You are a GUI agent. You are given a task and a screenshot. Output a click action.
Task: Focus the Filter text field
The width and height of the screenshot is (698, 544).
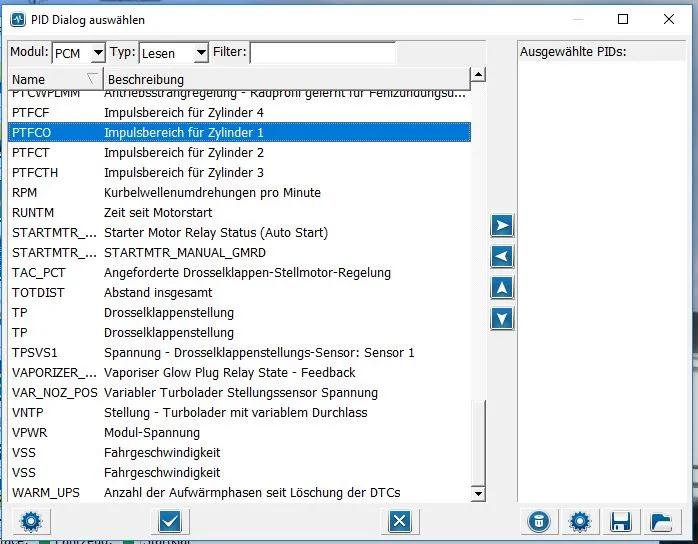(x=322, y=52)
